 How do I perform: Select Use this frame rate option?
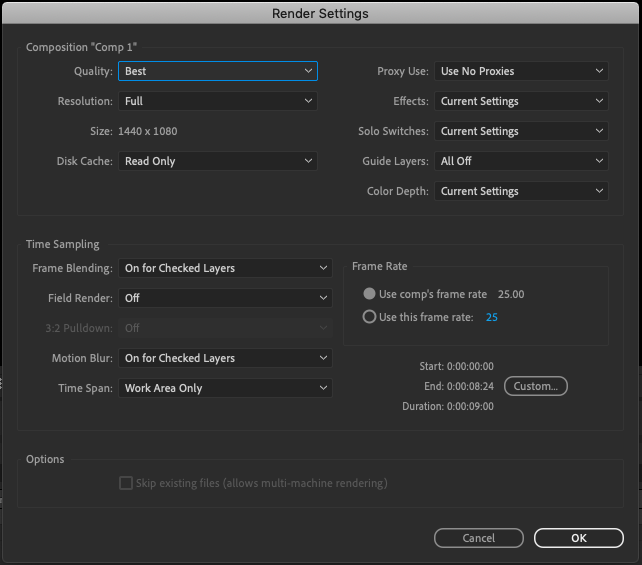(371, 317)
